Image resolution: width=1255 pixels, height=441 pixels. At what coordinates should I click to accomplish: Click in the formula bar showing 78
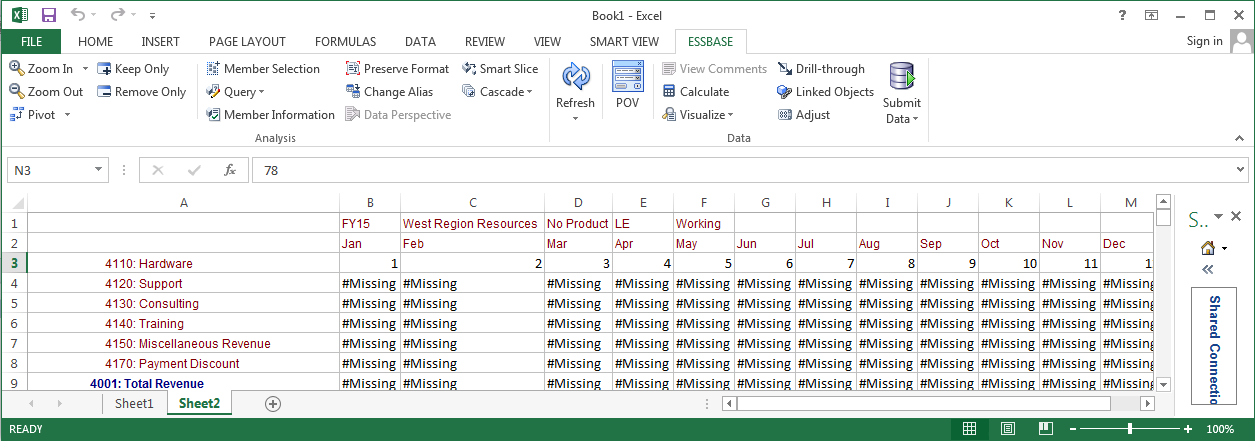tap(742, 170)
